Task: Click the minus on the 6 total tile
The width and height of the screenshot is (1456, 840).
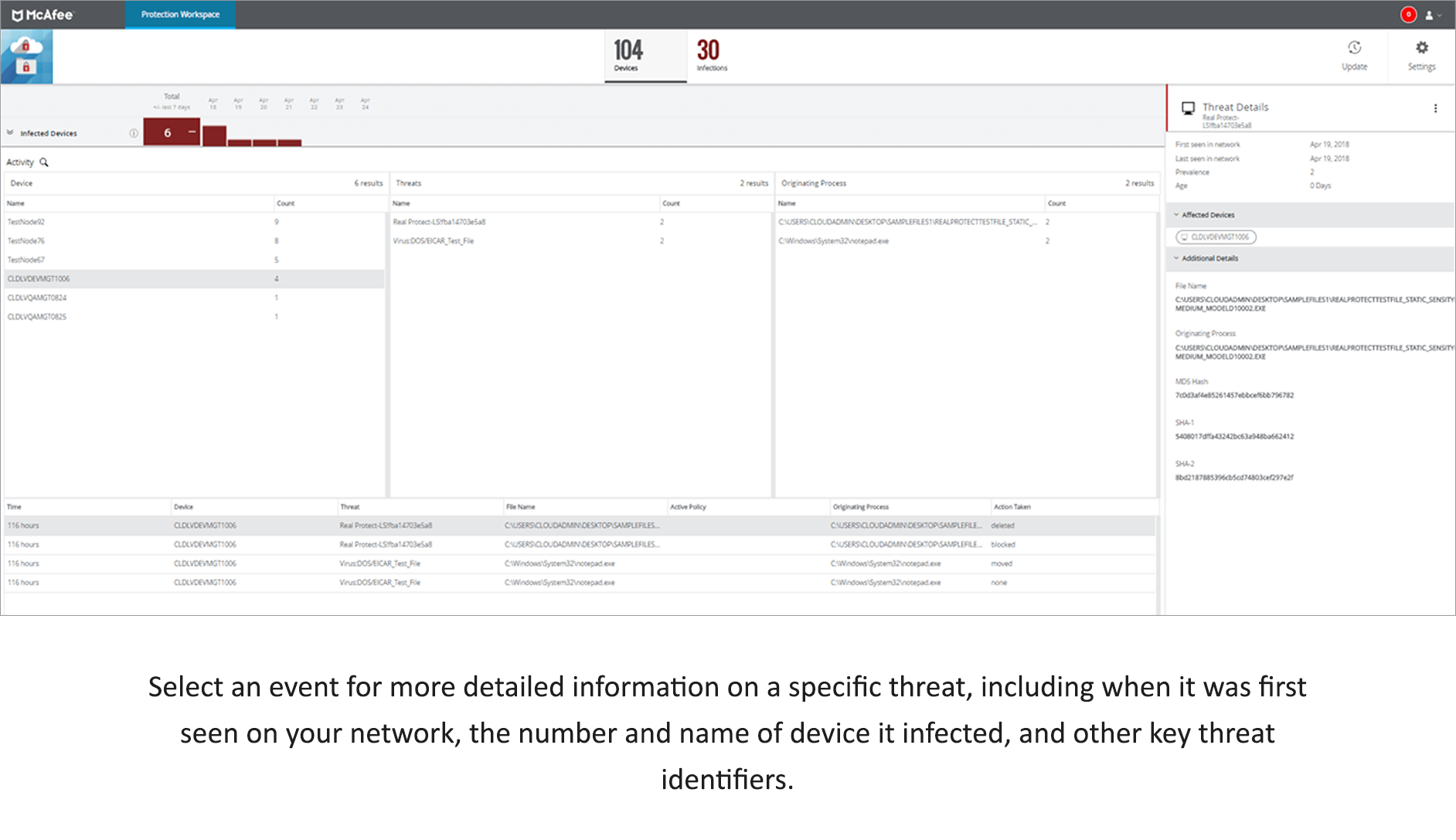Action: click(x=192, y=132)
